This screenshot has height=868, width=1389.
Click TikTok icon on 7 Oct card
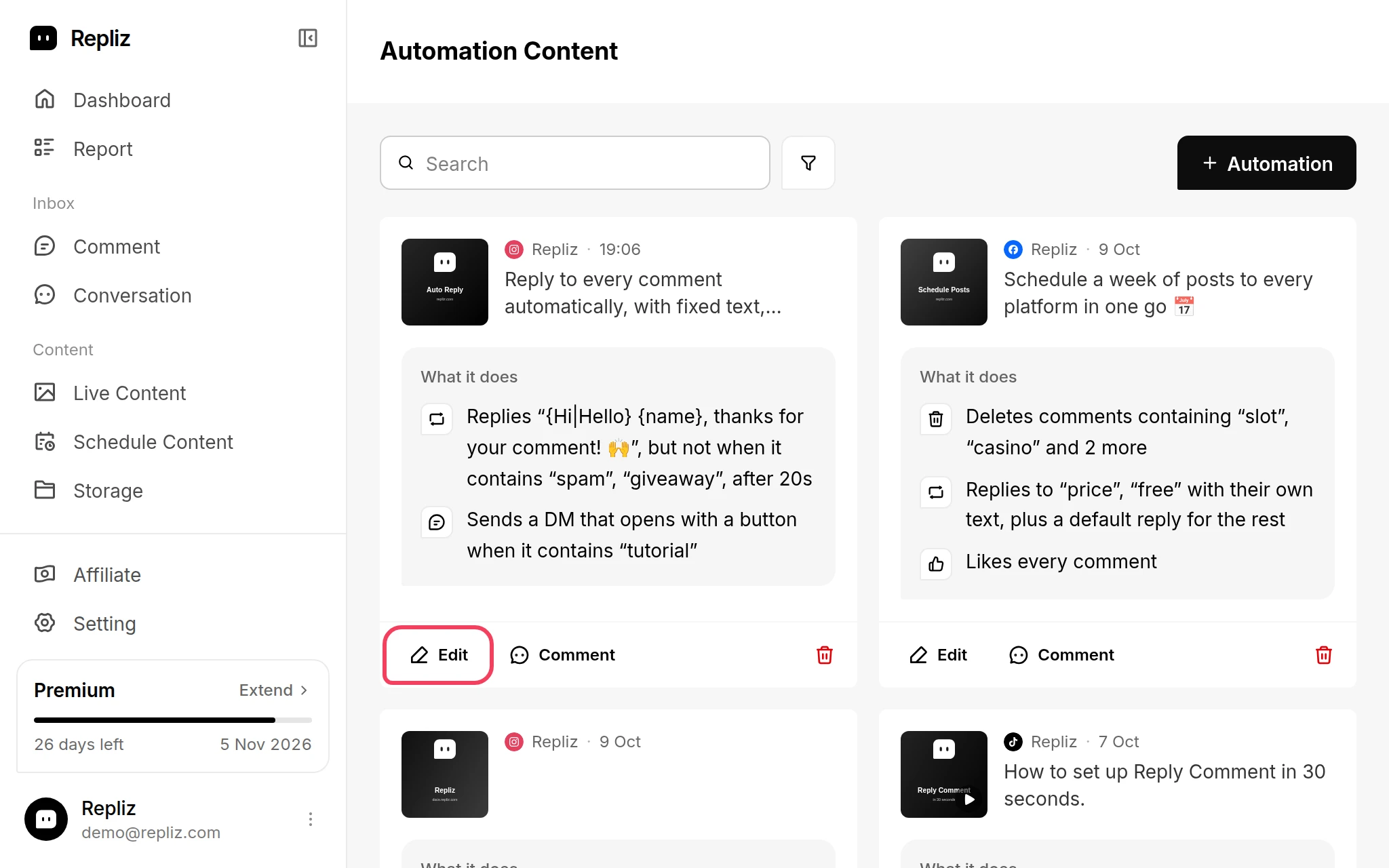tap(1013, 742)
